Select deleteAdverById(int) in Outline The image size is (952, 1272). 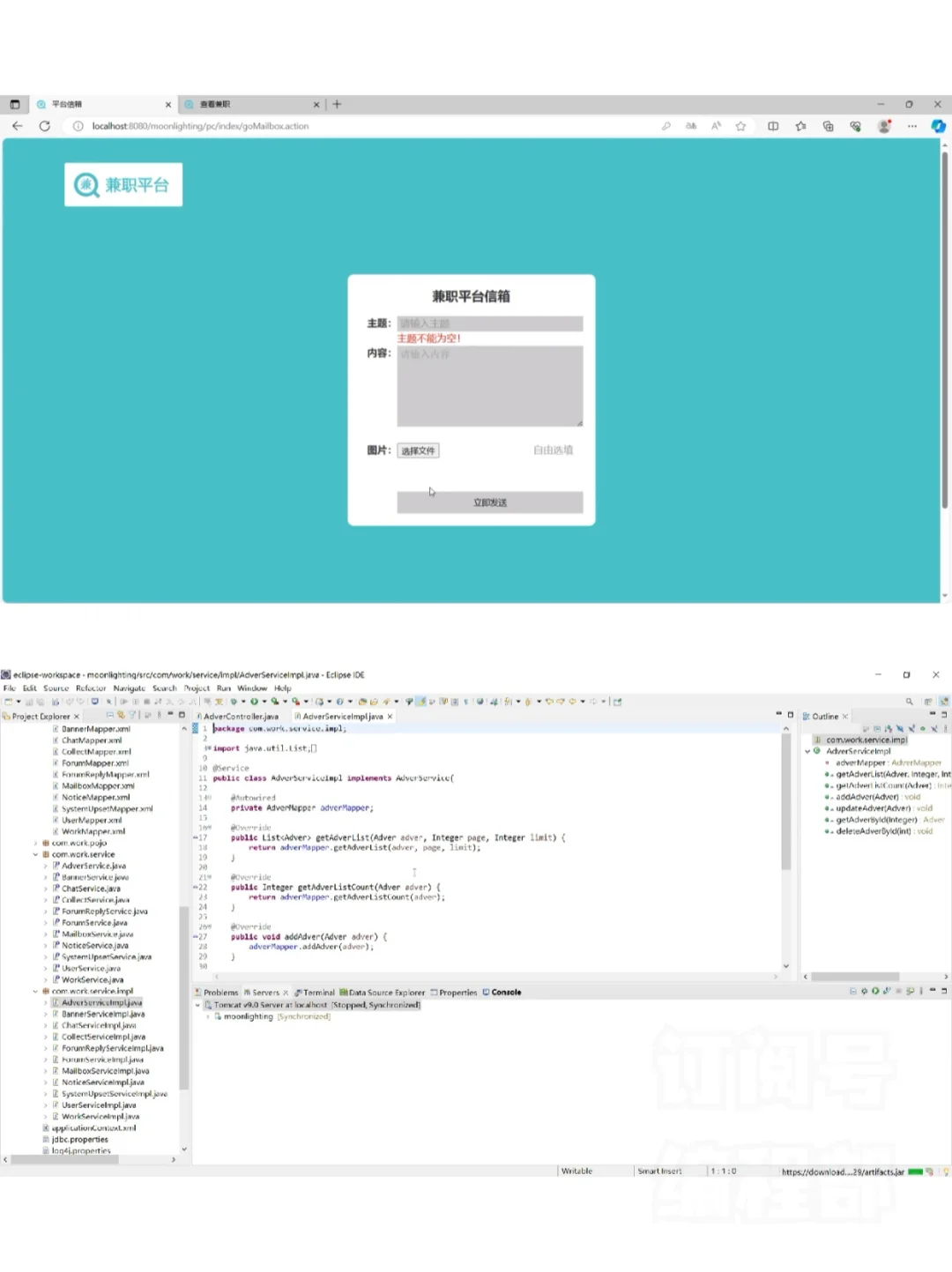pyautogui.click(x=879, y=831)
